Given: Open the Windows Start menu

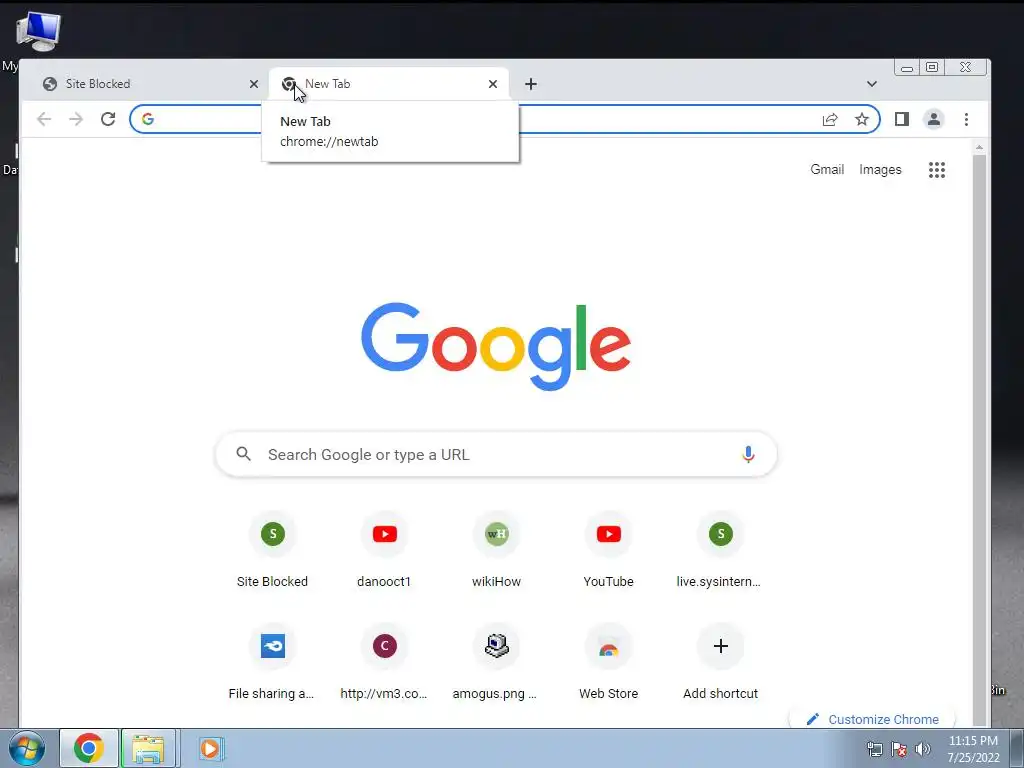Looking at the screenshot, I should pos(27,748).
